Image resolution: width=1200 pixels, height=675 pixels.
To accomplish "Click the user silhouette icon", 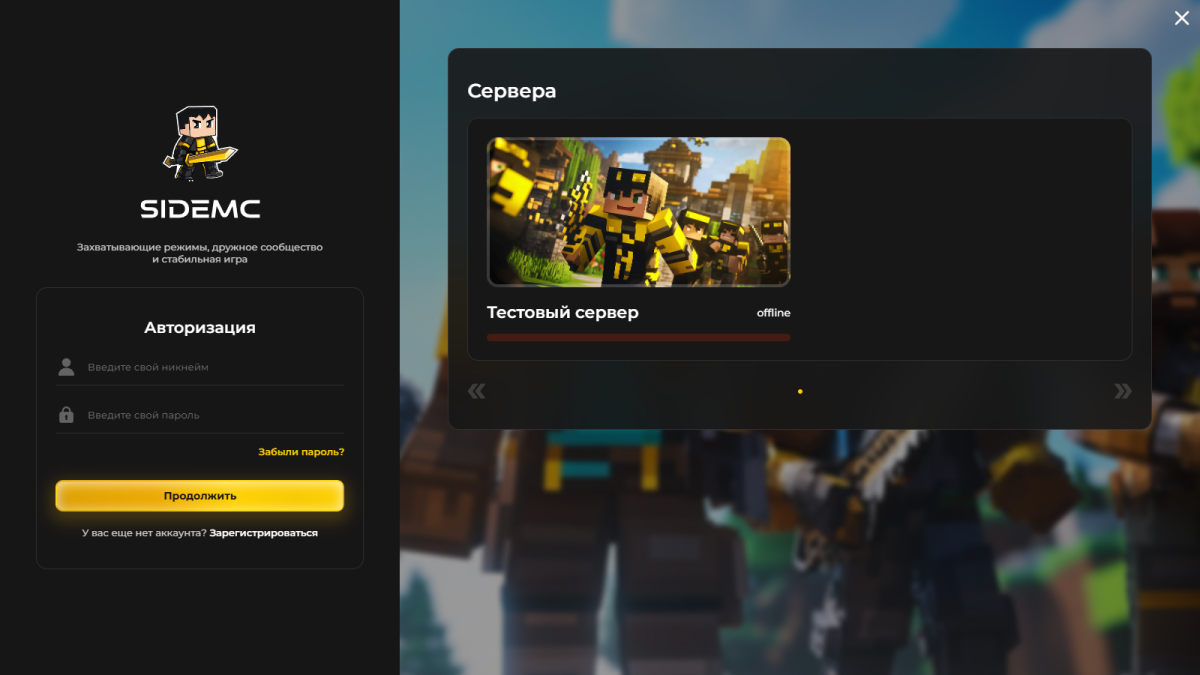I will [x=66, y=367].
